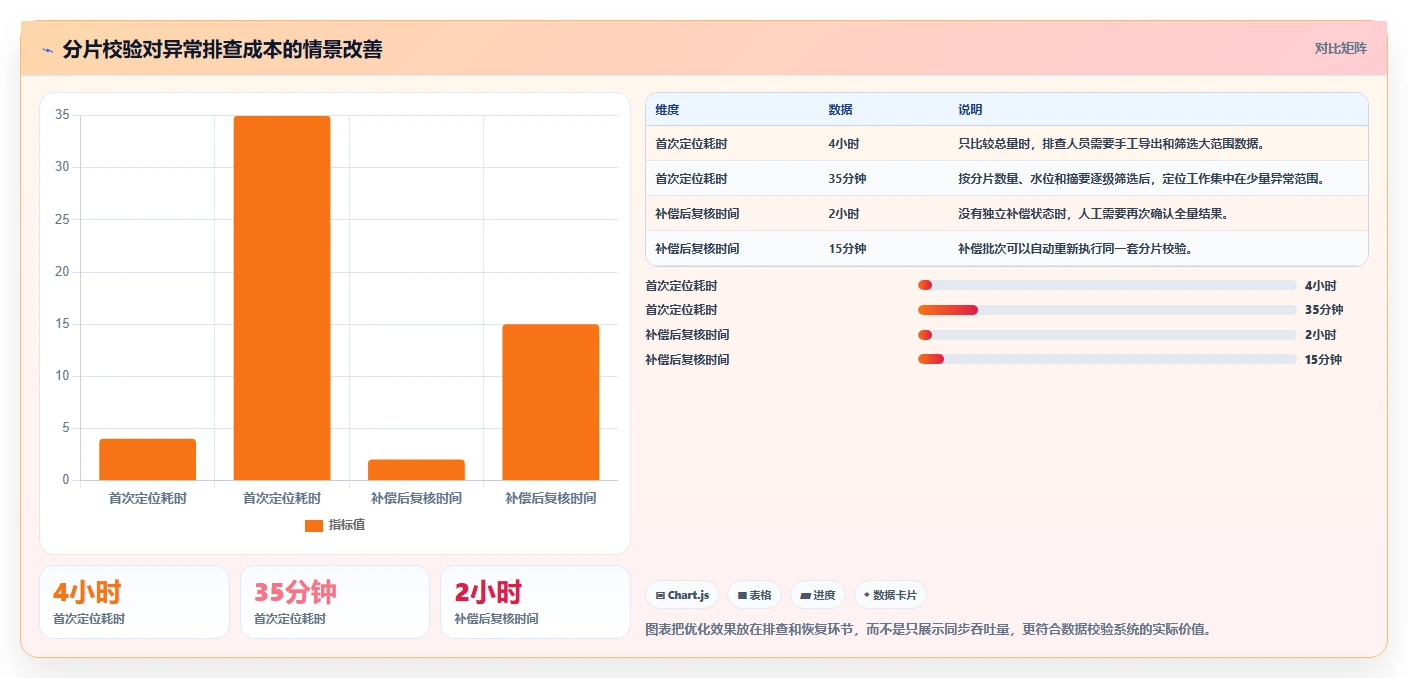Open the pink 35分钟 data card
This screenshot has height=678, width=1408.
(x=335, y=602)
